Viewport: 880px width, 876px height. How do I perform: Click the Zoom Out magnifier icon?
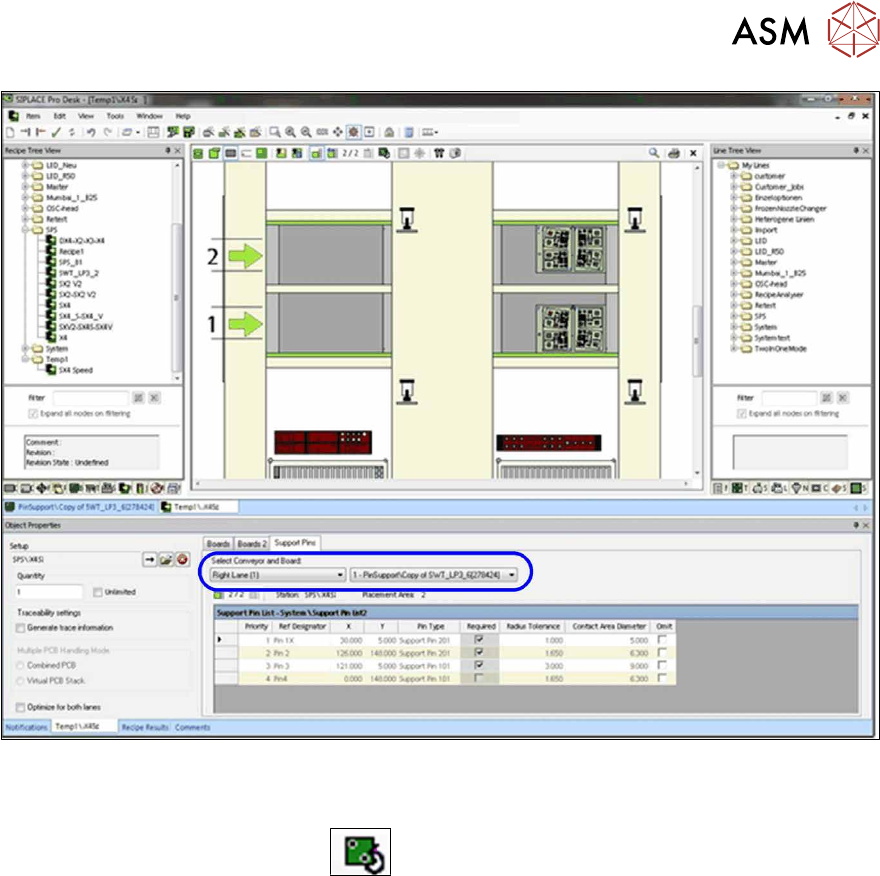pos(306,132)
